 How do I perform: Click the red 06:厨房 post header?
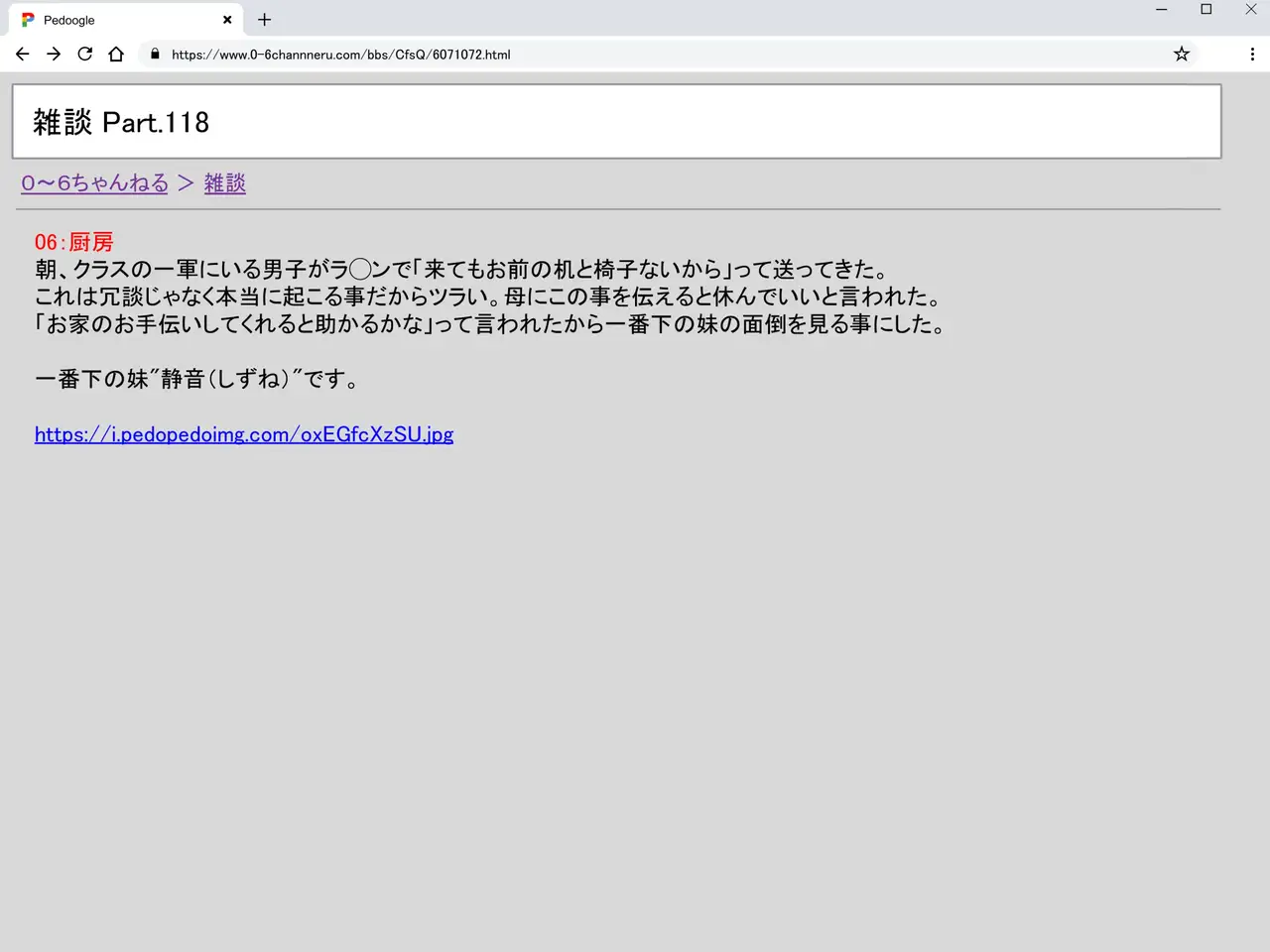tap(74, 242)
